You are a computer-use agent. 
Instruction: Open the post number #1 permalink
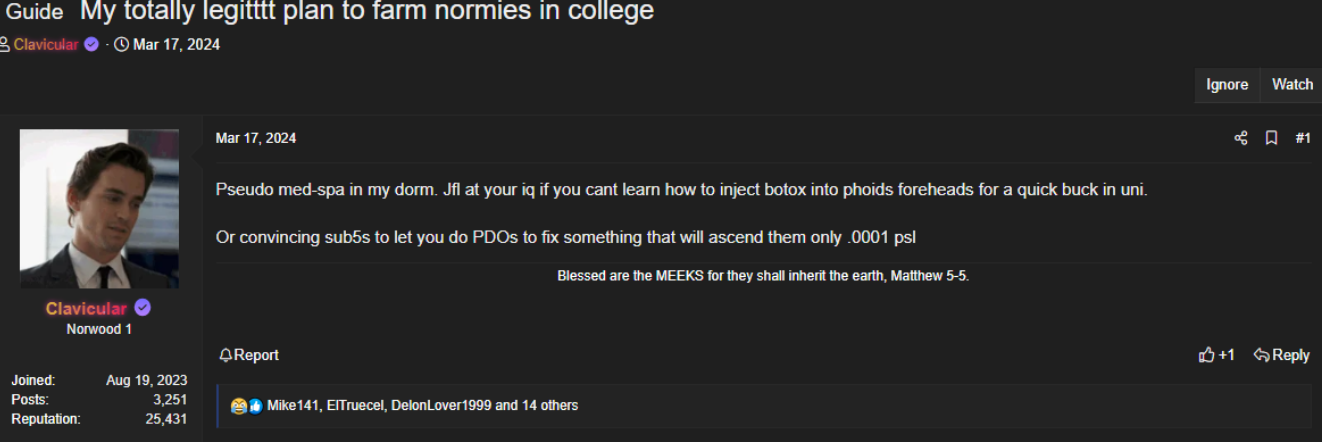point(1302,138)
